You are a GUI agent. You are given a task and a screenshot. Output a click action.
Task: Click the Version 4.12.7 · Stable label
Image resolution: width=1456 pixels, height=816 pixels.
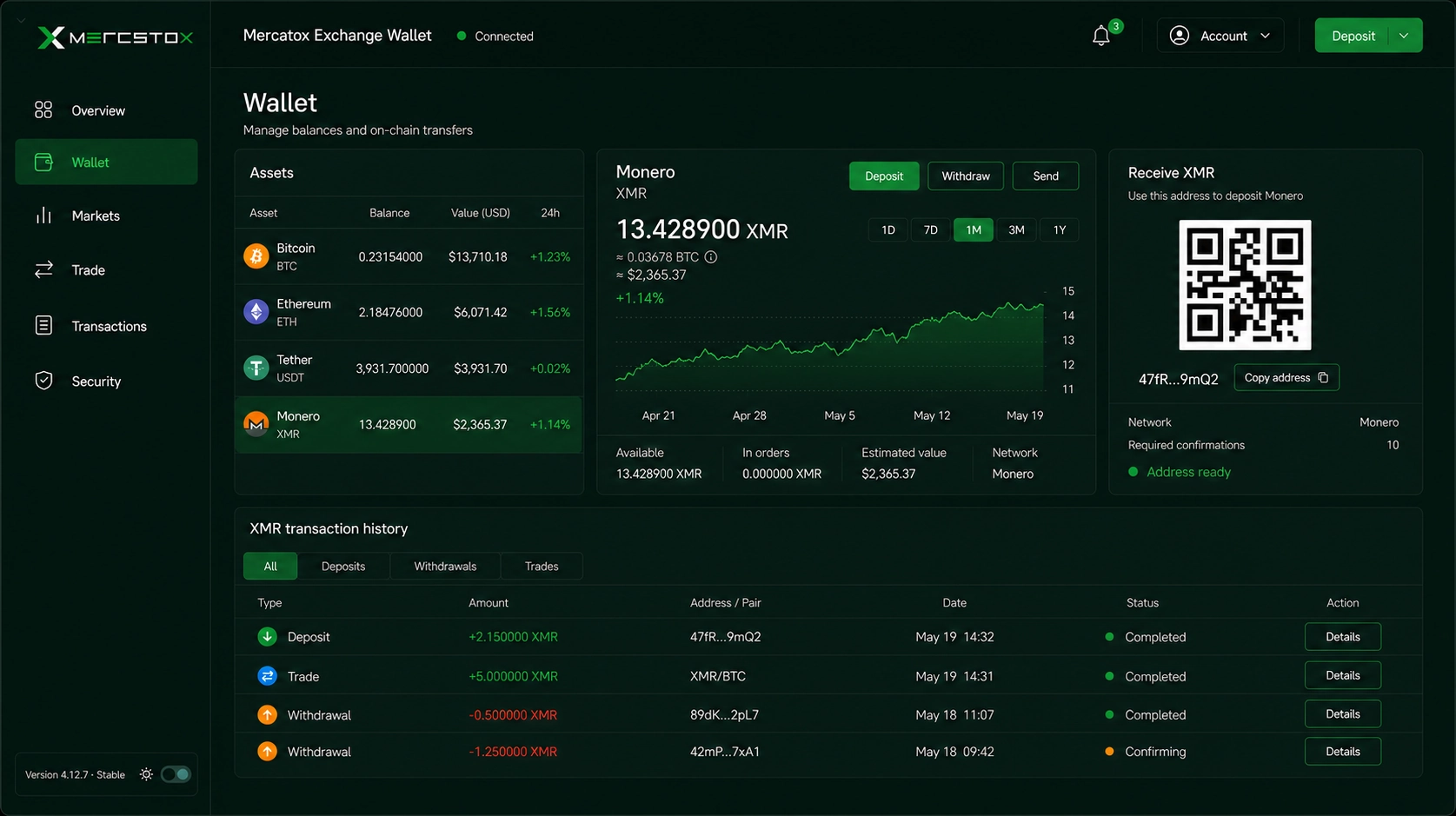(x=75, y=774)
